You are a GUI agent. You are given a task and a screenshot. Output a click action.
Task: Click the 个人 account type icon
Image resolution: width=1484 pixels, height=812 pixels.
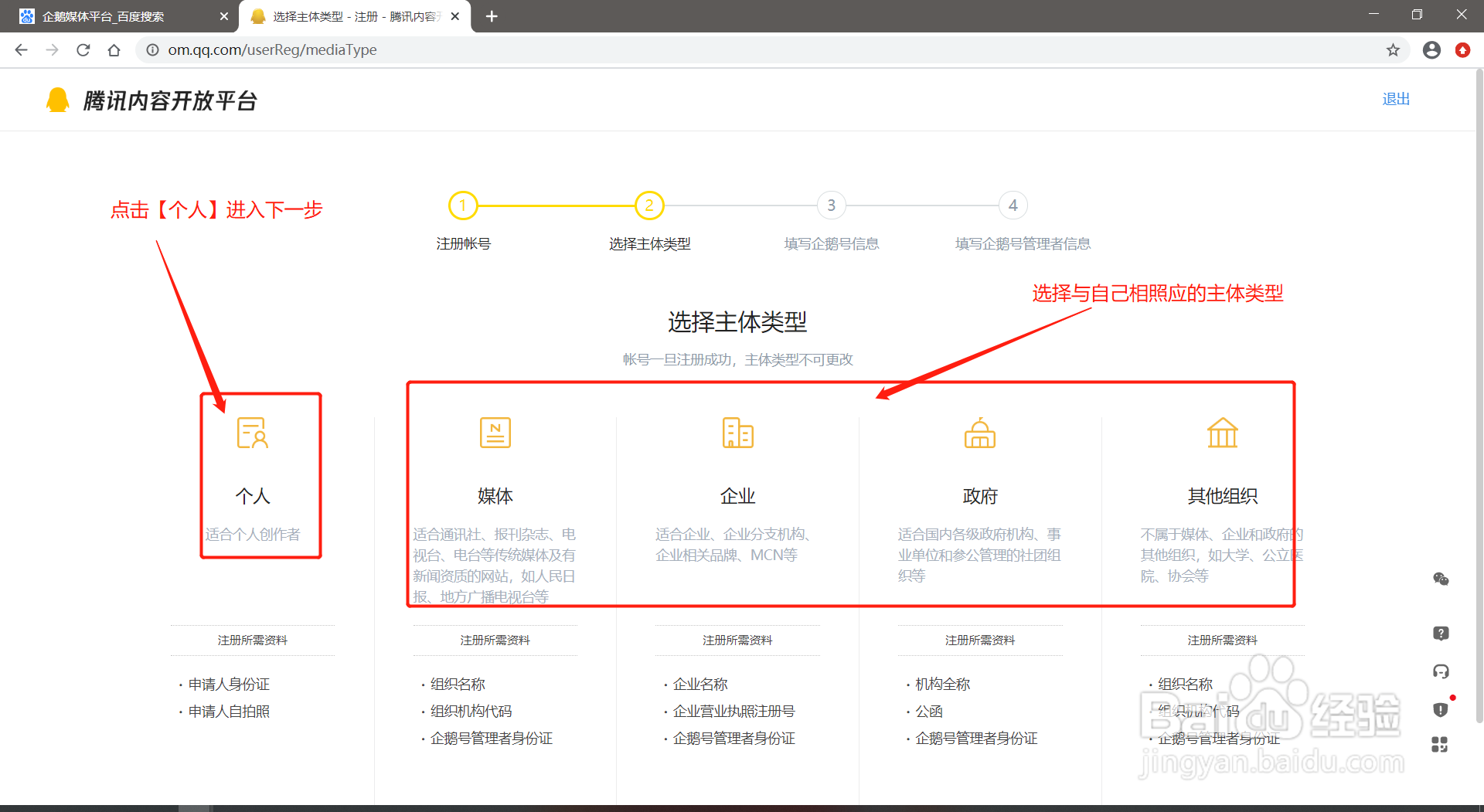point(252,433)
